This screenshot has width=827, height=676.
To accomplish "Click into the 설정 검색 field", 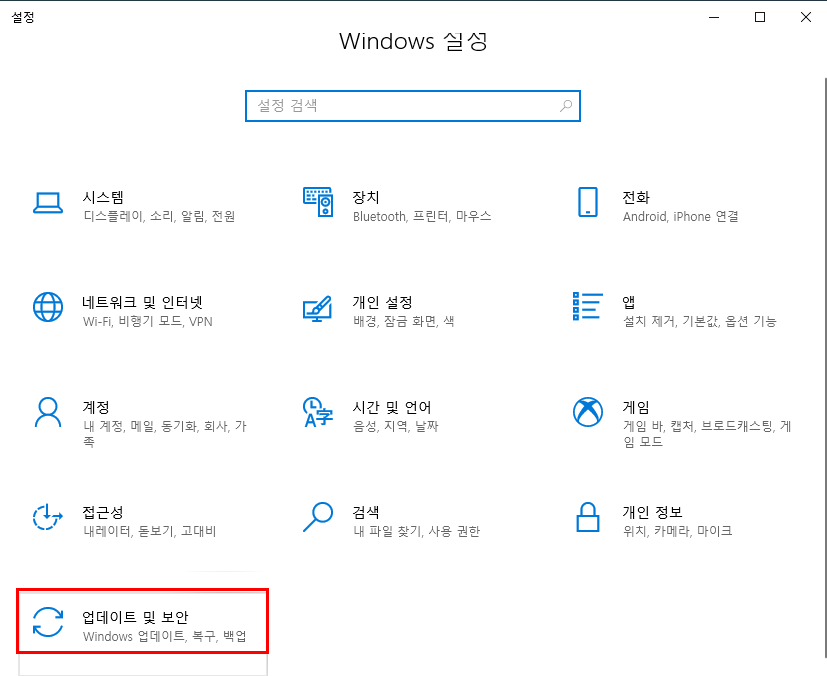I will [412, 106].
